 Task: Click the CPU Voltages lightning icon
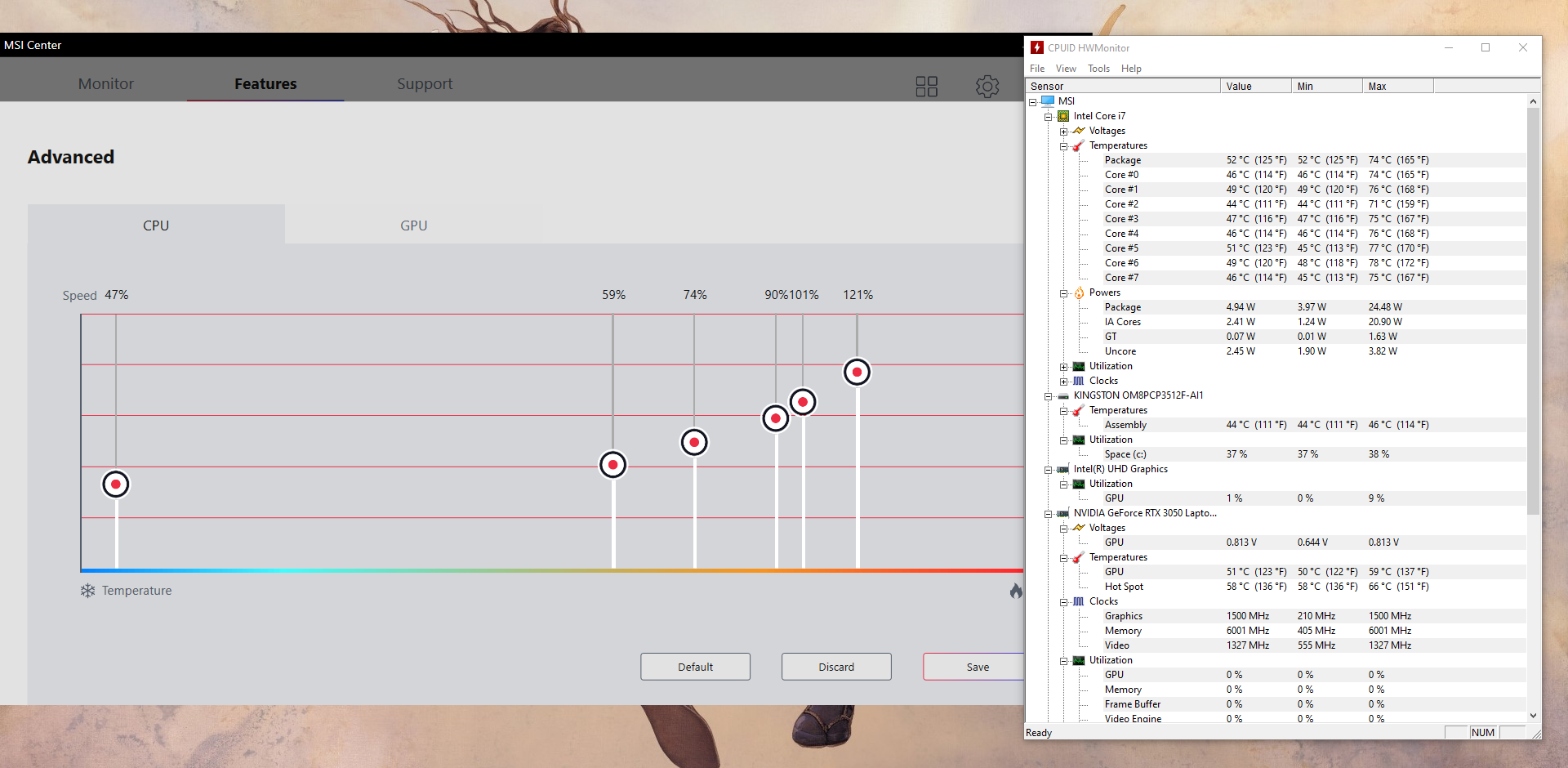click(1079, 131)
